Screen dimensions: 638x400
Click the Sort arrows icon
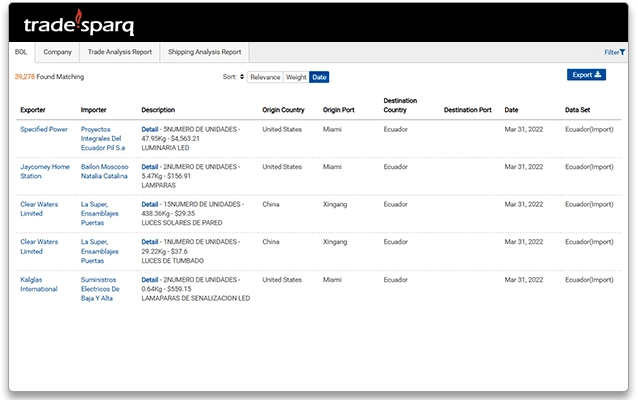tap(242, 77)
